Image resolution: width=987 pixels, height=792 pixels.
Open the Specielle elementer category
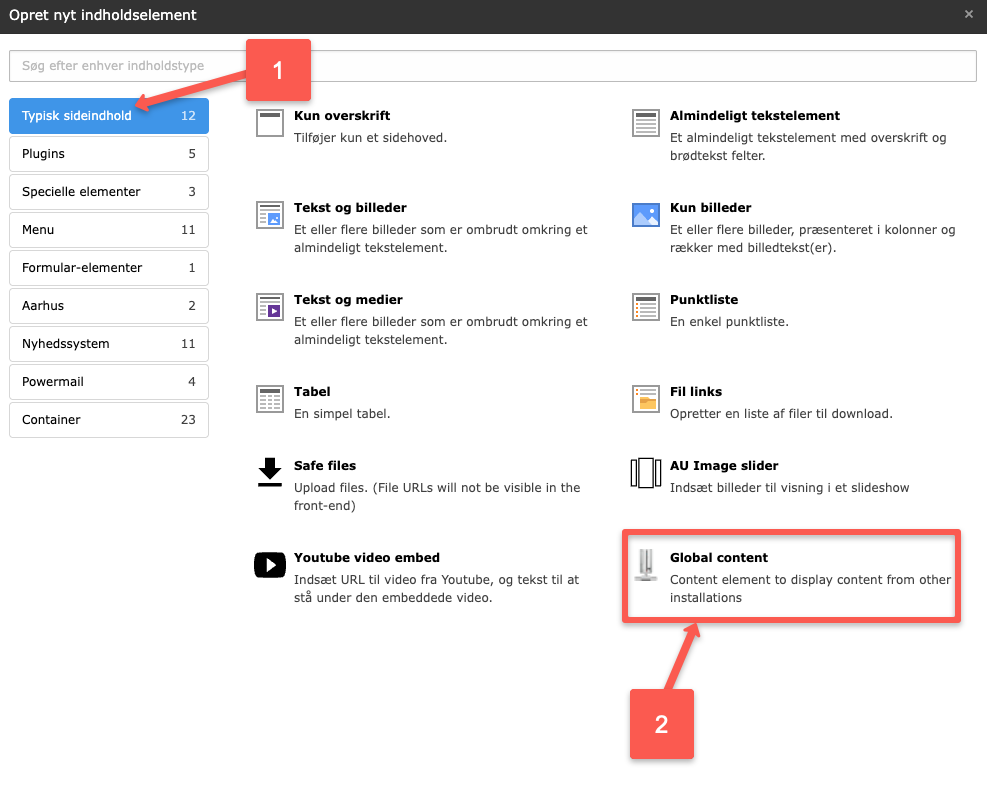point(108,192)
